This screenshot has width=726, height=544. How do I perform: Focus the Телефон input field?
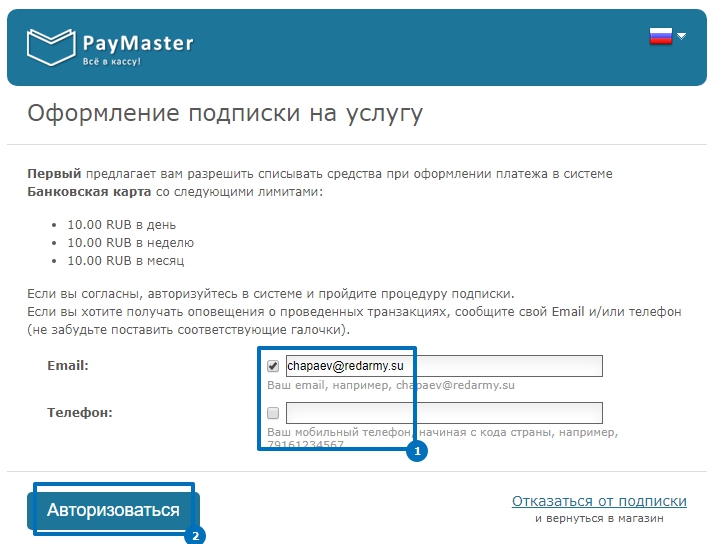click(444, 413)
